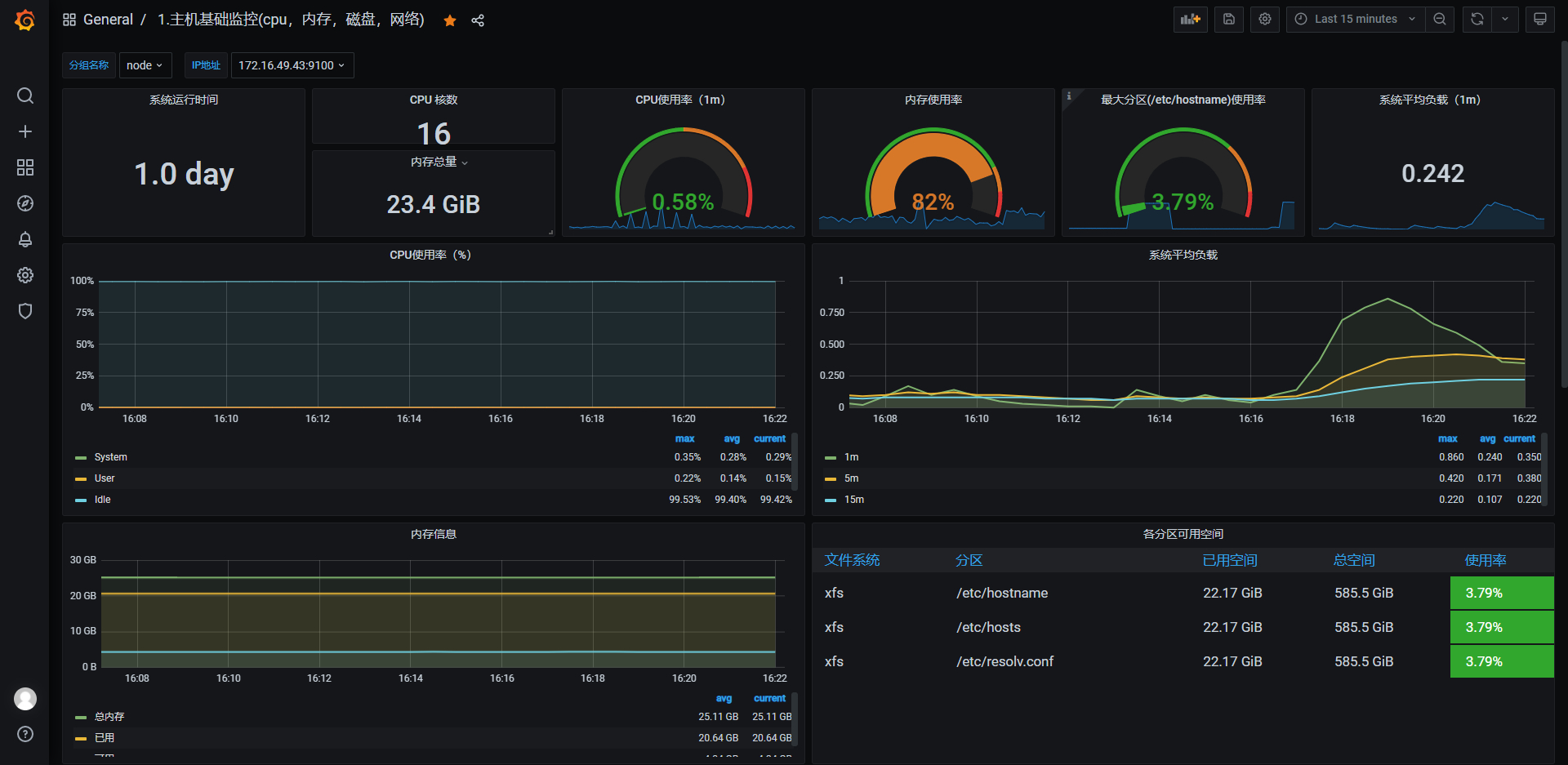Open the General folder breadcrumb

click(x=108, y=20)
